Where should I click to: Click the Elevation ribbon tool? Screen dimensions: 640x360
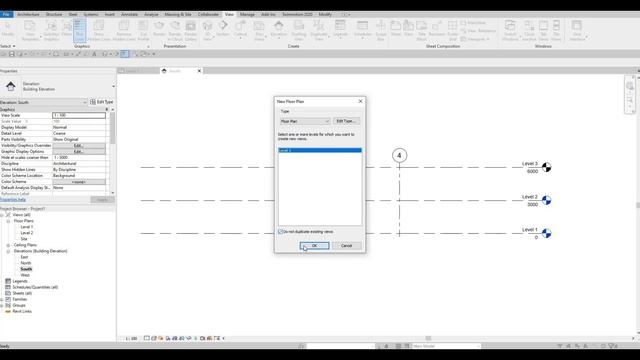click(278, 29)
